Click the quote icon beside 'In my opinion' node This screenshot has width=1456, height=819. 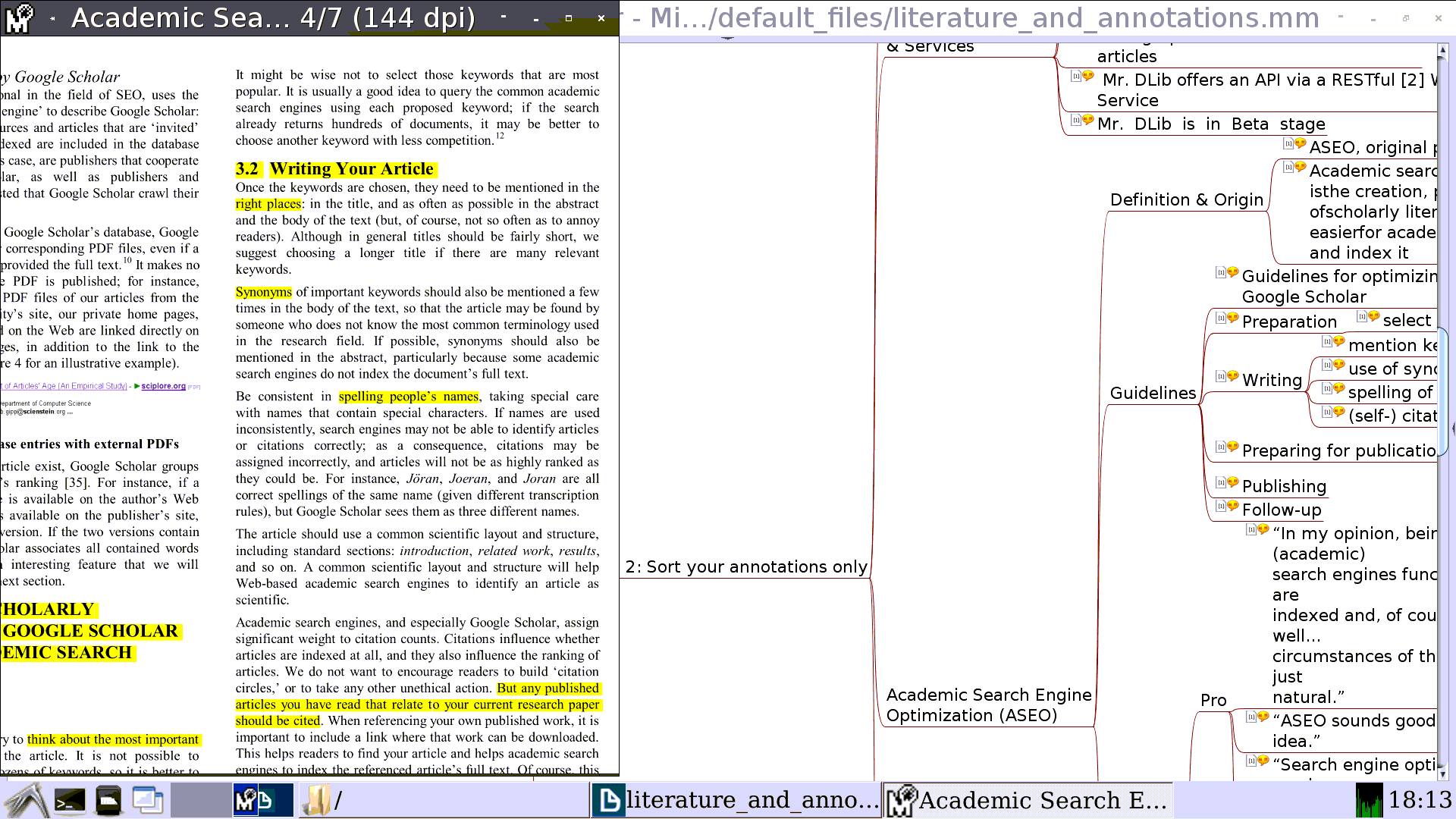(x=1263, y=529)
